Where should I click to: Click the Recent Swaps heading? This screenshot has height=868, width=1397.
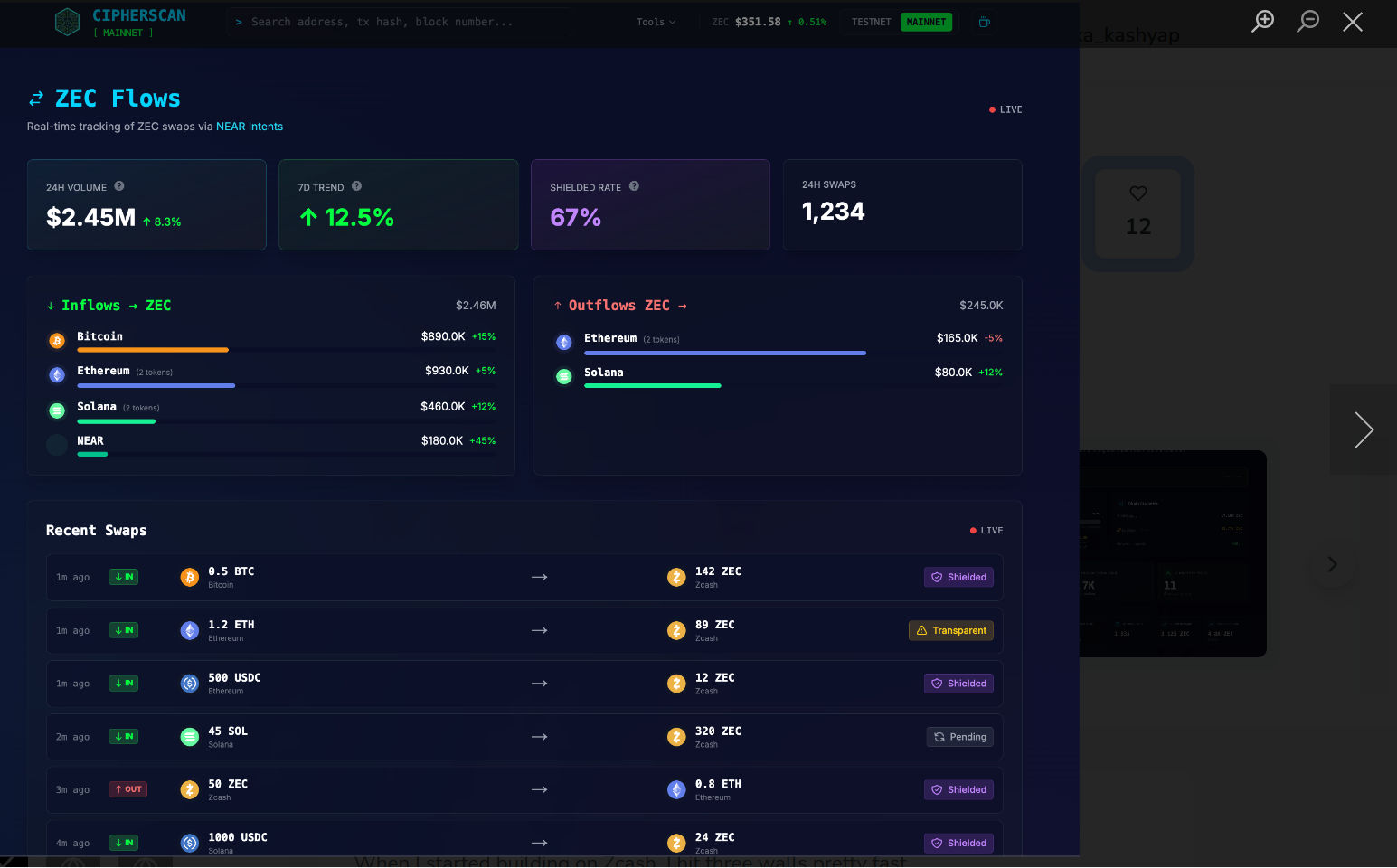click(96, 531)
